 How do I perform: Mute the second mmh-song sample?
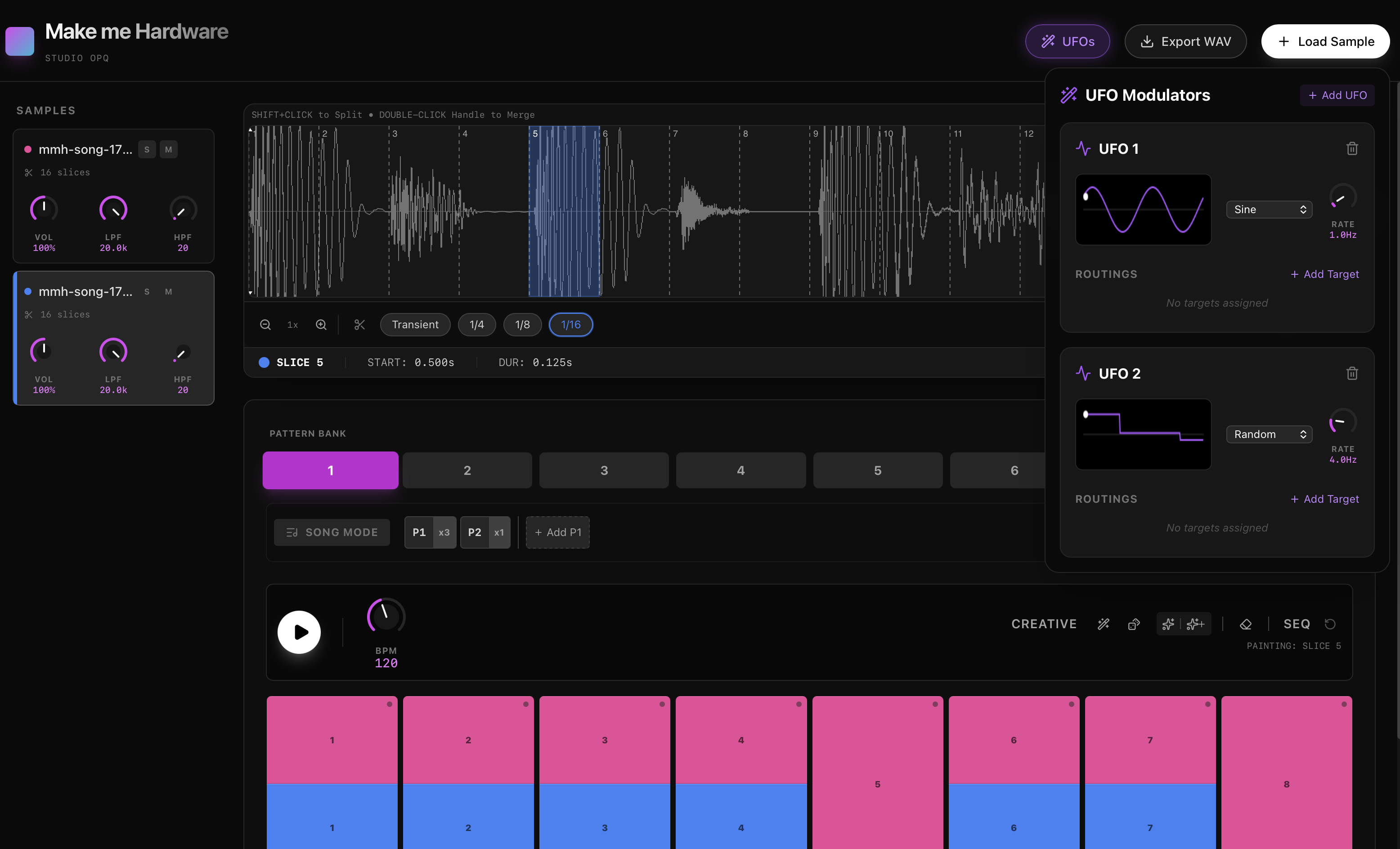[x=168, y=291]
